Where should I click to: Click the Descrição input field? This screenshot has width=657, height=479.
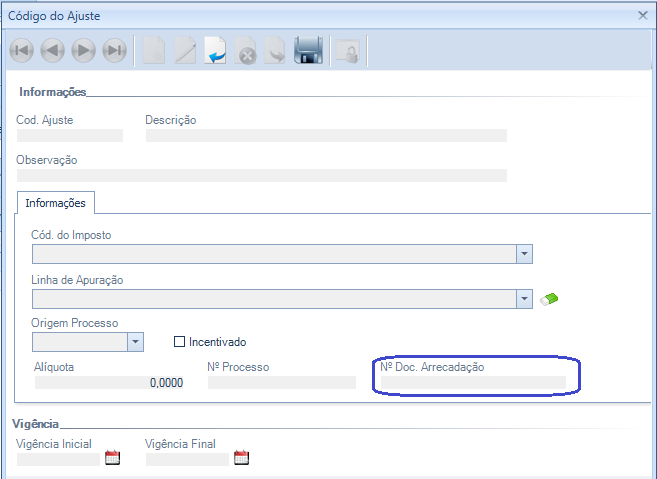(326, 135)
